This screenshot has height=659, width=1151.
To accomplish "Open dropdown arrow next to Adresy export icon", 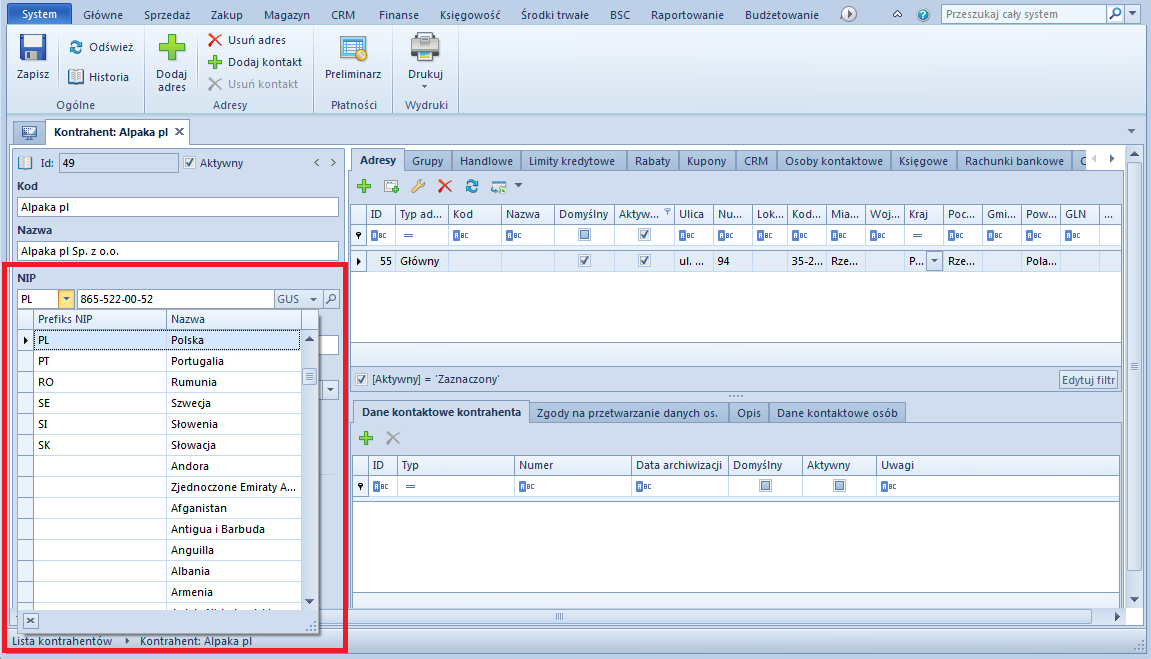I will tap(518, 186).
